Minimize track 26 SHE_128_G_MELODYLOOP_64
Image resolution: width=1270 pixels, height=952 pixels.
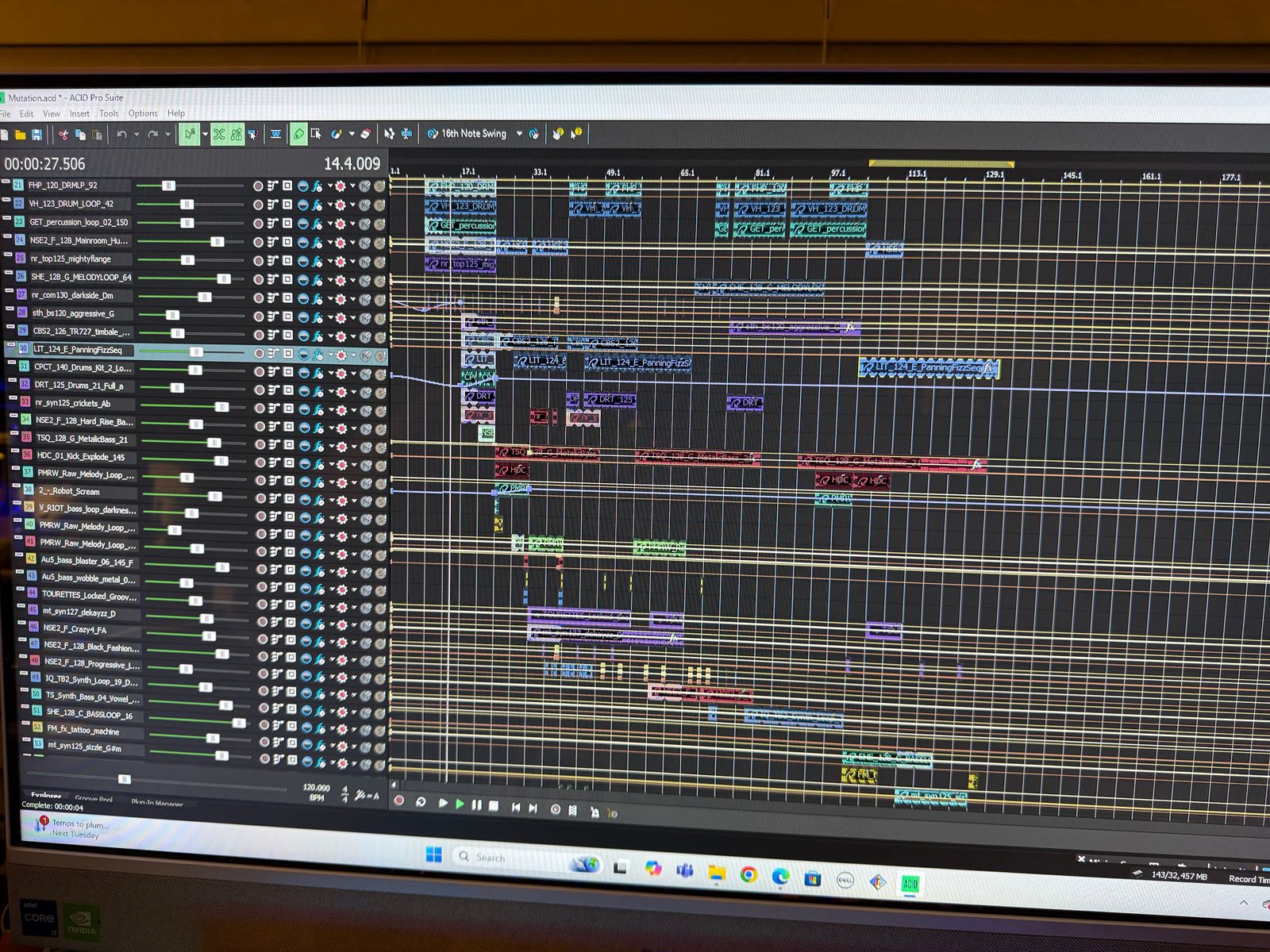point(9,274)
